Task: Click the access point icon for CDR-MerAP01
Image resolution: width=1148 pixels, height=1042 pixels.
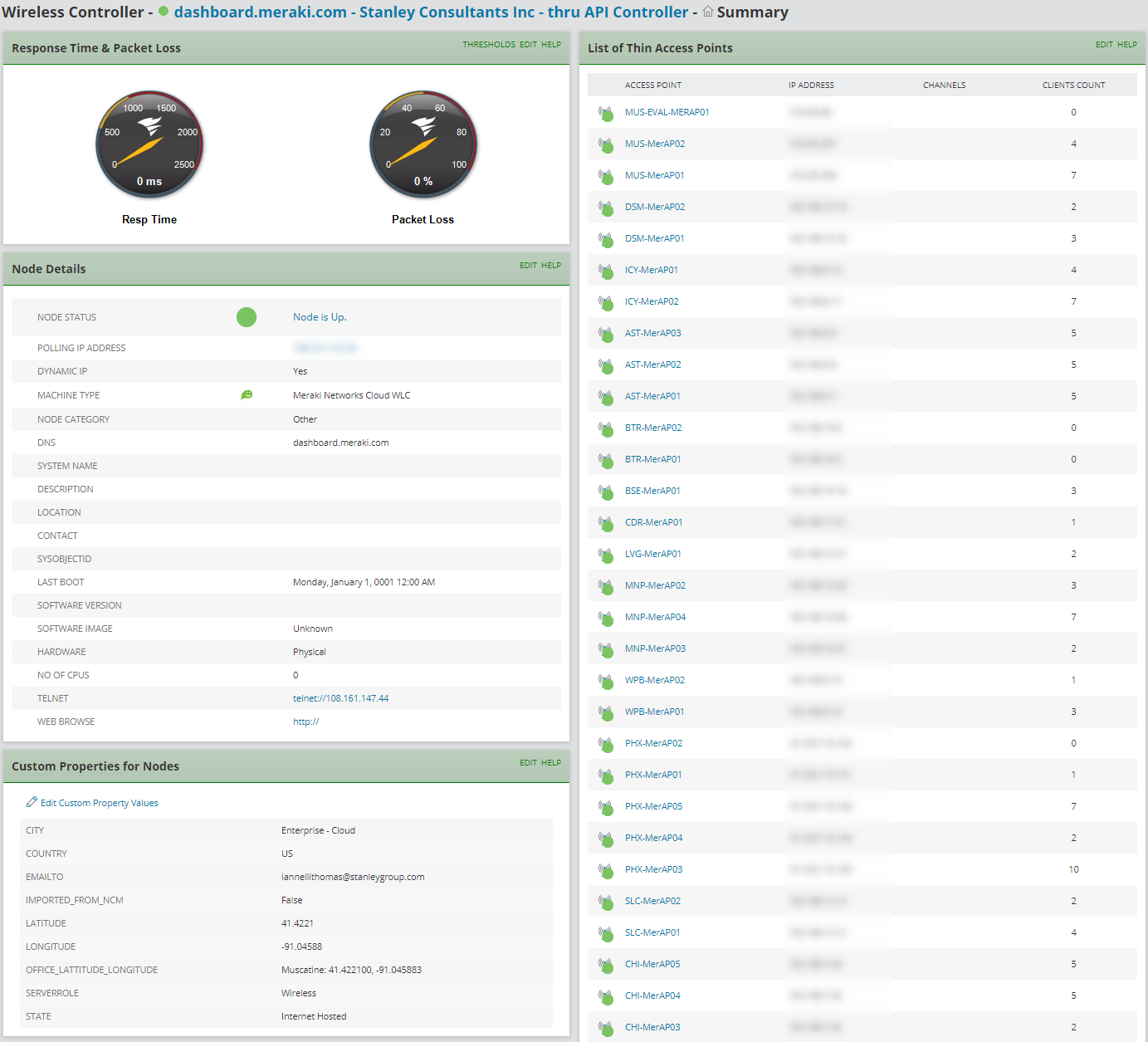Action: 606,523
